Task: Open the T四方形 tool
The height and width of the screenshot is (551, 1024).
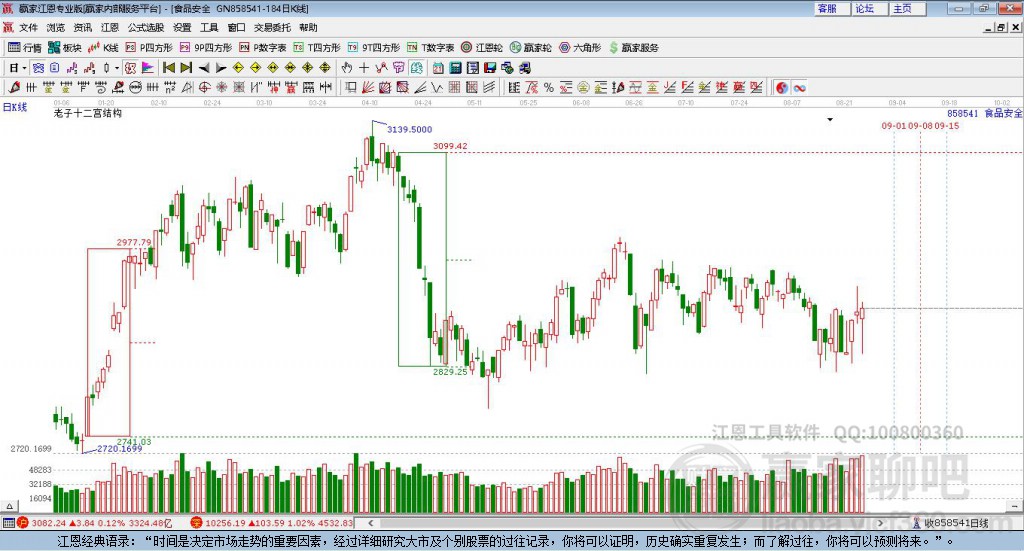Action: tap(317, 48)
